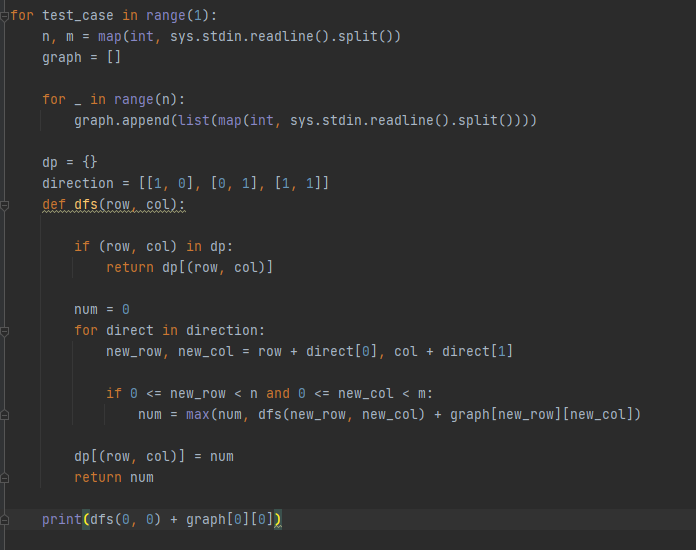Click 'direct' in 'for direct in direction'

point(130,331)
